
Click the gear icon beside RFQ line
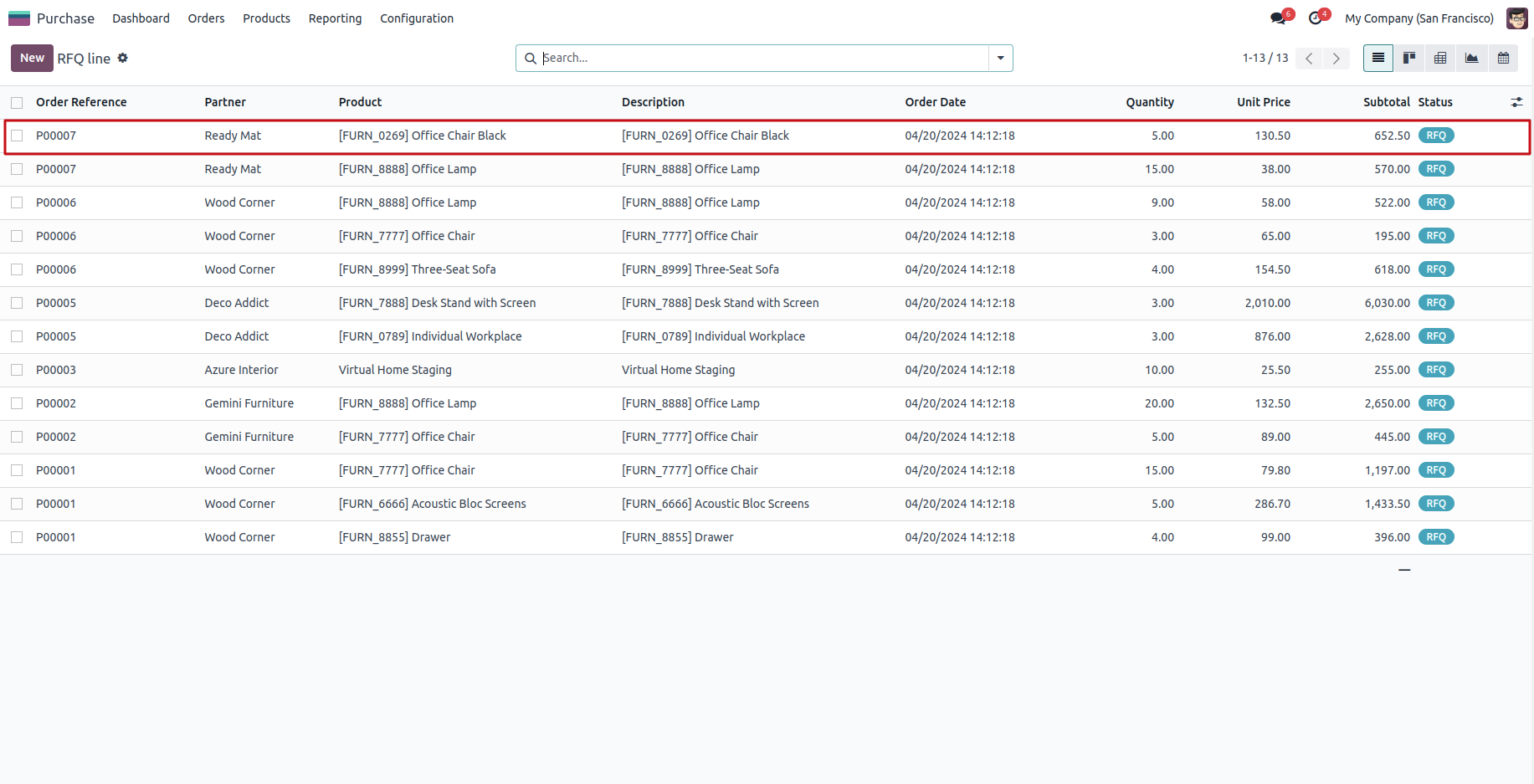click(x=123, y=58)
